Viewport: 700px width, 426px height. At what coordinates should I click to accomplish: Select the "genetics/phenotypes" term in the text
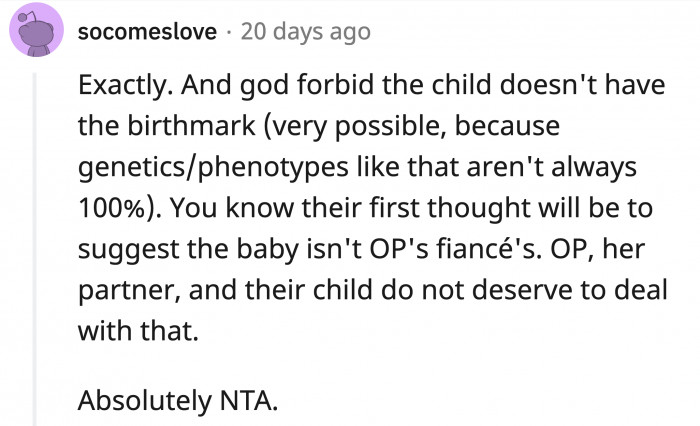(x=213, y=168)
